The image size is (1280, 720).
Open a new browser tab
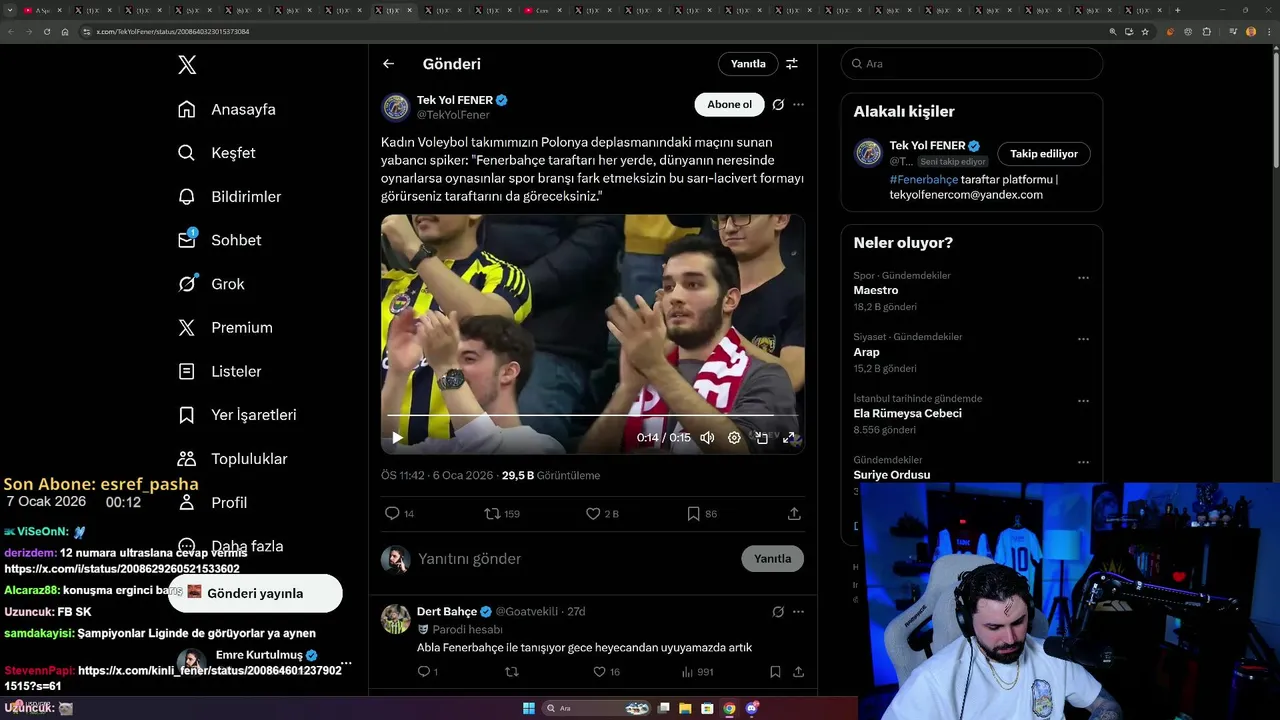[1177, 10]
